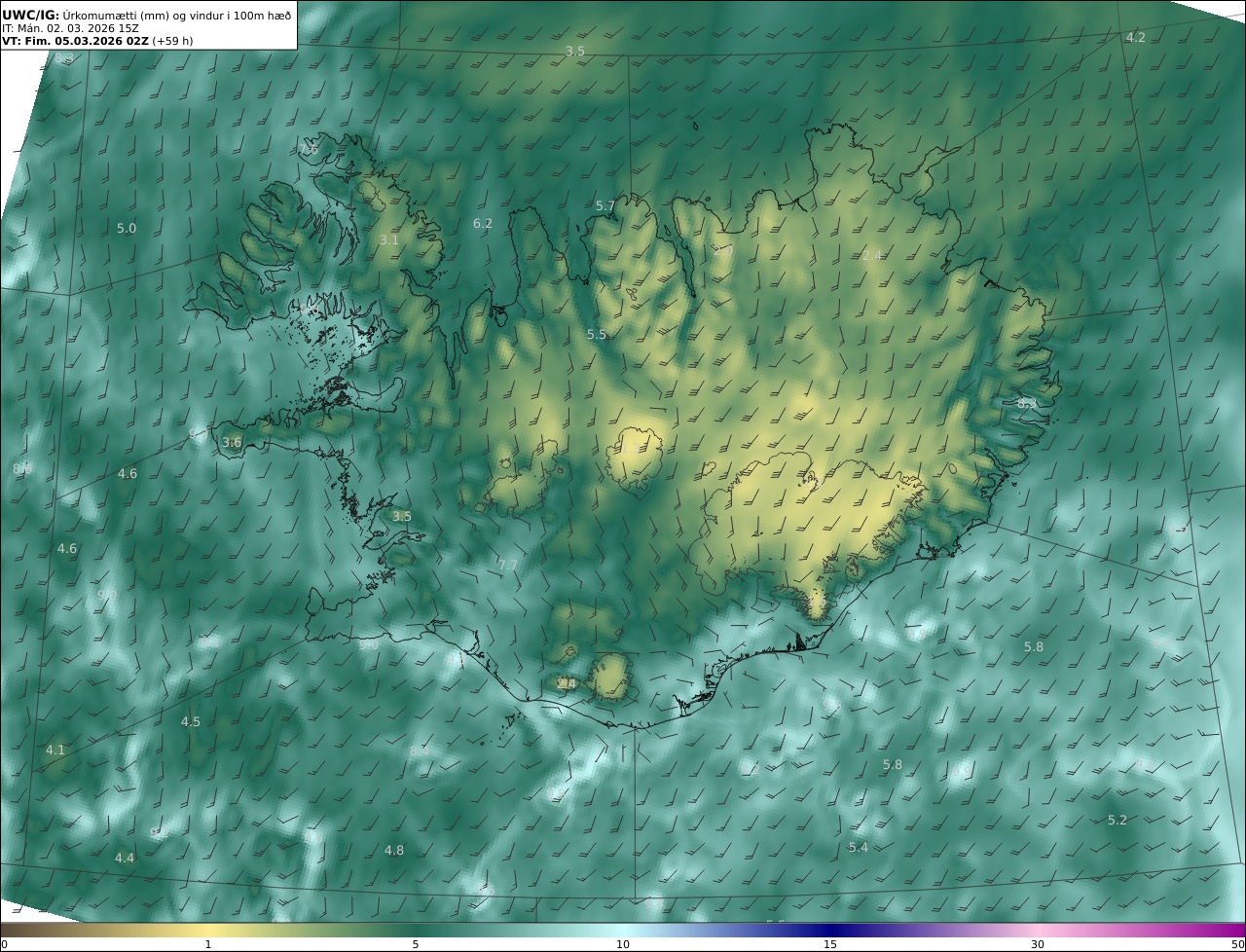Click the 10 tick label on the colour scale
Screen dimensions: 1246x952
pyautogui.click(x=623, y=944)
